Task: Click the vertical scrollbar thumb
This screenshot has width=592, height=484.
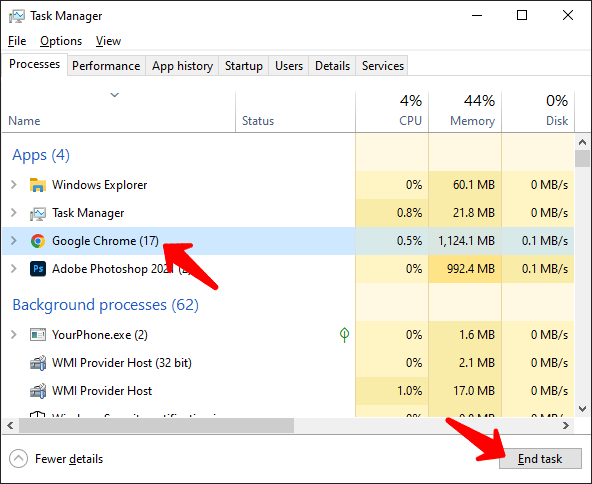Action: (x=583, y=158)
